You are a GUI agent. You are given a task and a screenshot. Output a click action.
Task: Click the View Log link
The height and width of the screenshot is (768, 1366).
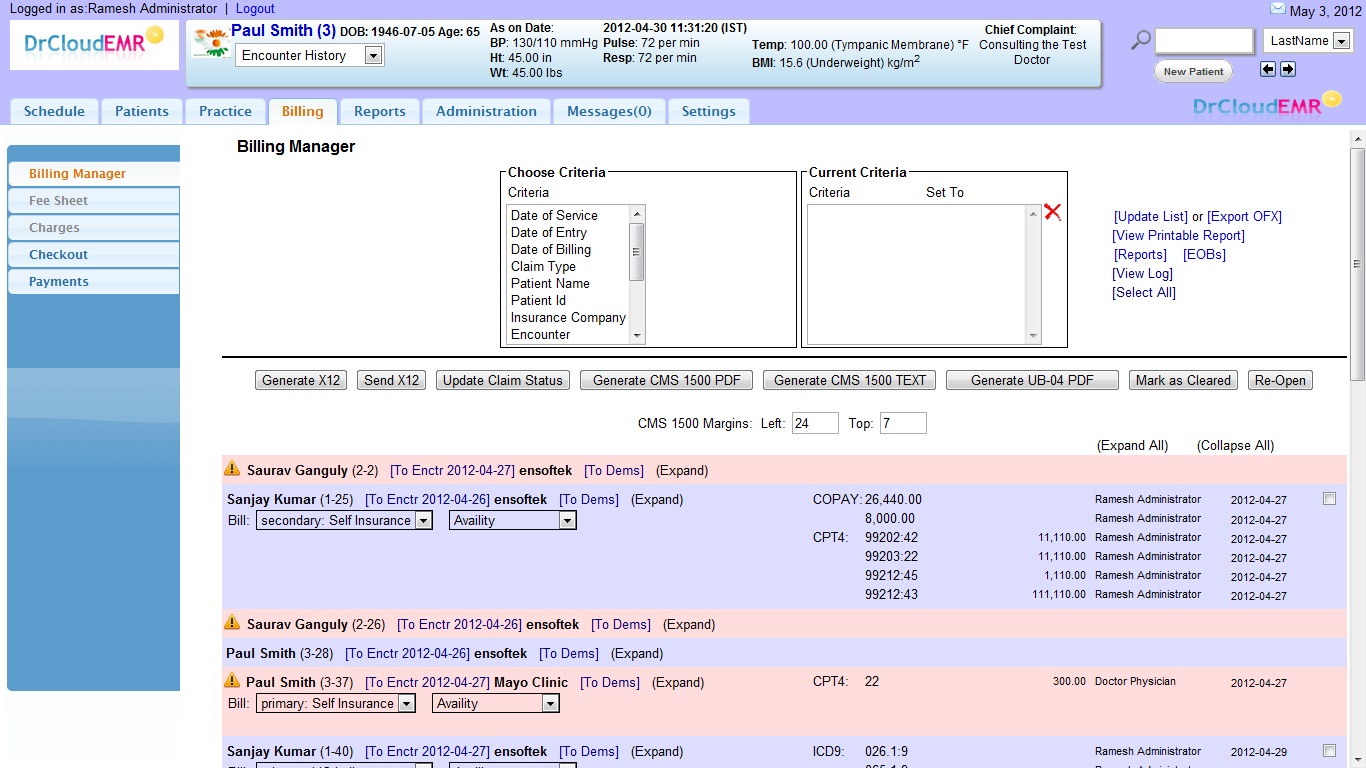pyautogui.click(x=1142, y=273)
